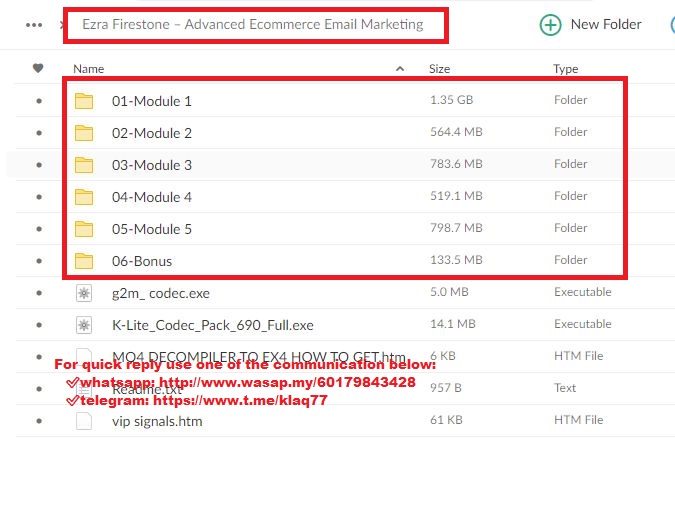Favorite dot beside g2m_ codec.exe
The width and height of the screenshot is (675, 530).
pyautogui.click(x=39, y=293)
